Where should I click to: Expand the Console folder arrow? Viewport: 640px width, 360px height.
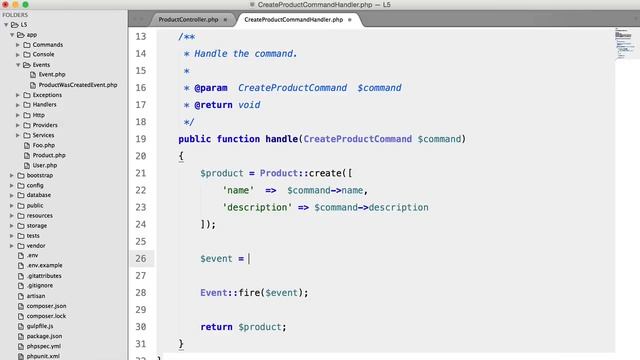point(18,55)
